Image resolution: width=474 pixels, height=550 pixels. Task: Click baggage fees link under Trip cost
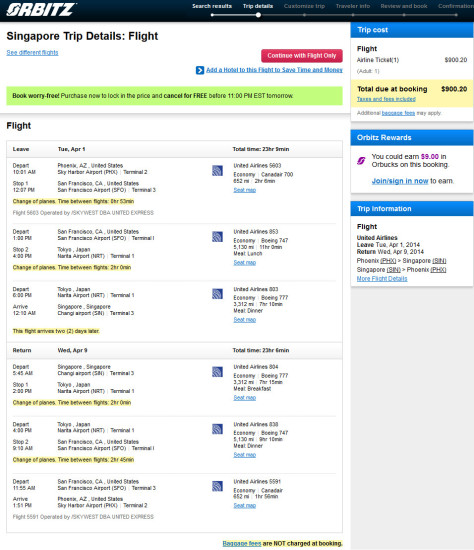tap(398, 113)
